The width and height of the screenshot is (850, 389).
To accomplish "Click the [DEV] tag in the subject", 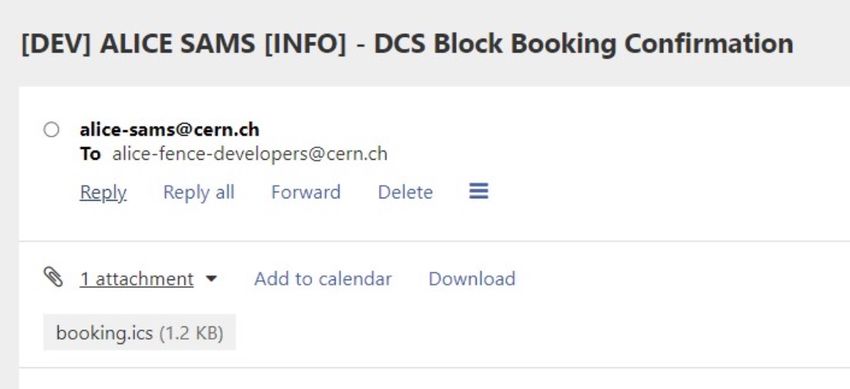I will (x=56, y=44).
